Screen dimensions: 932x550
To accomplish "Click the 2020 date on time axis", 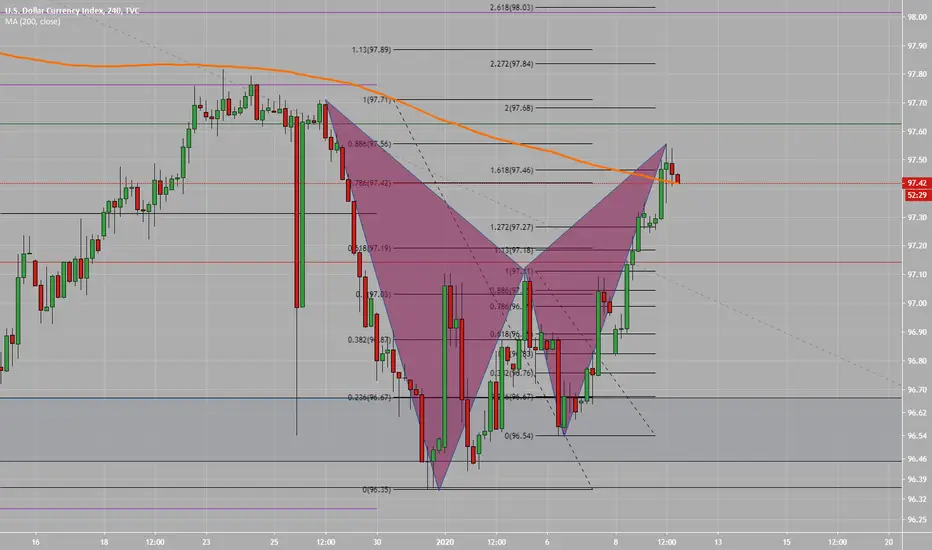I will click(x=445, y=542).
